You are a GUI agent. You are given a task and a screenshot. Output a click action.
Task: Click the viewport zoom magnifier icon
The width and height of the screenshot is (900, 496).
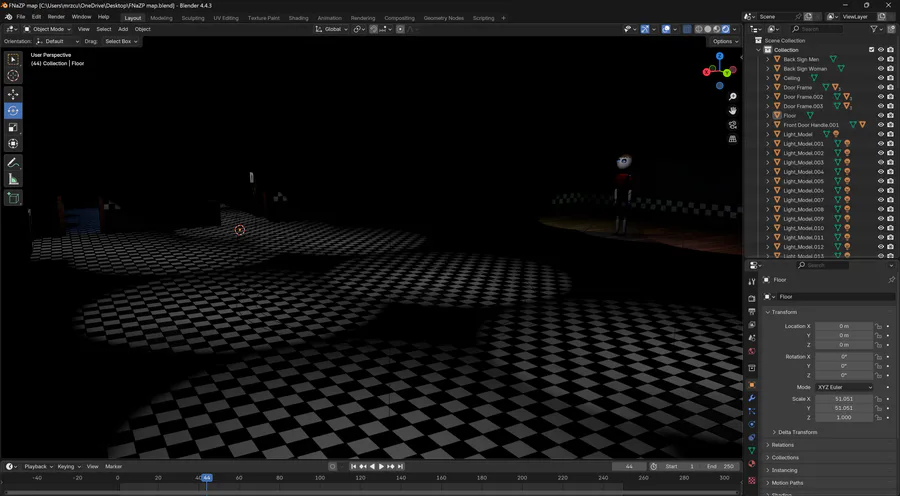point(732,96)
